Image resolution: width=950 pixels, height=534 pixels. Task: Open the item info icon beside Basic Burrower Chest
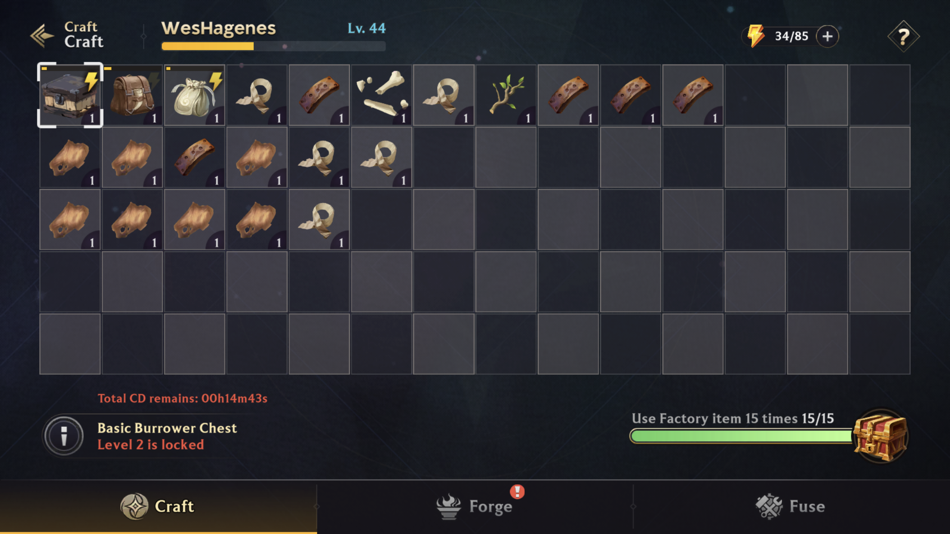coord(64,435)
